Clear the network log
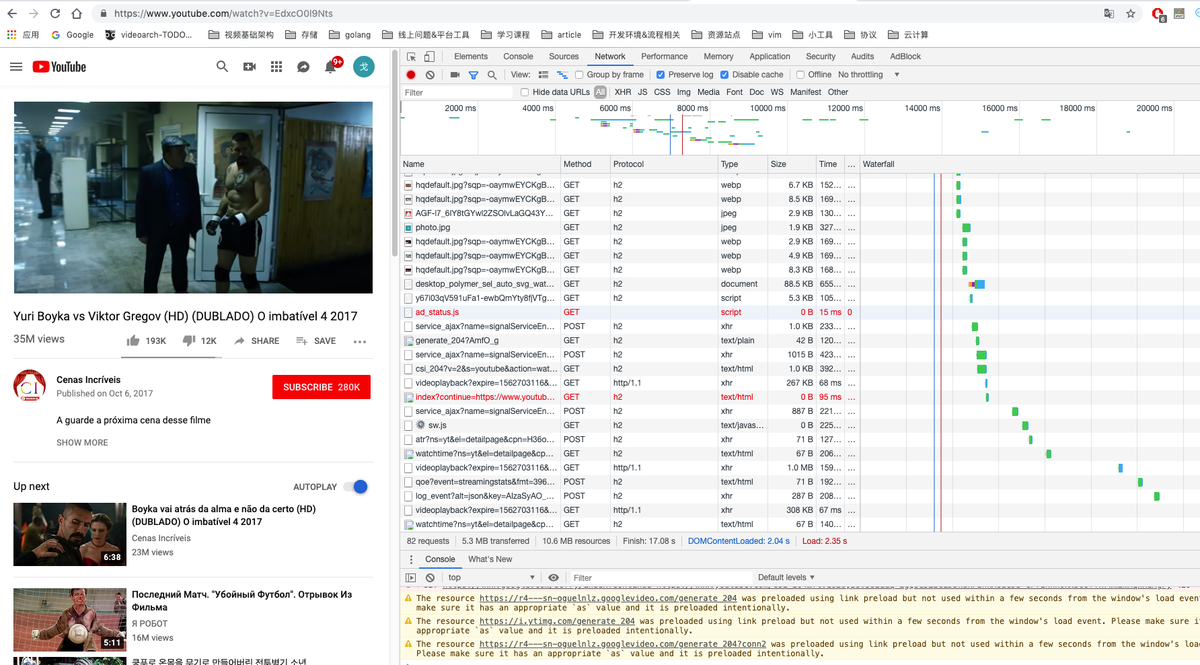Image resolution: width=1200 pixels, height=665 pixels. 430,75
